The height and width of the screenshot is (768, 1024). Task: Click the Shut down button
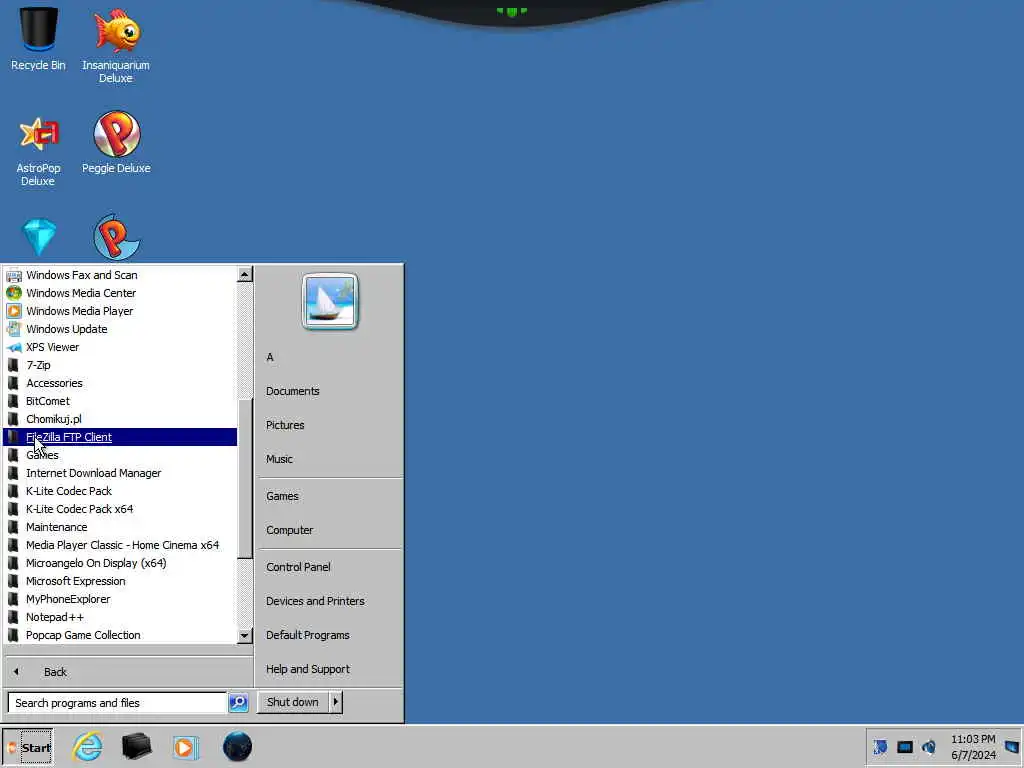click(293, 702)
